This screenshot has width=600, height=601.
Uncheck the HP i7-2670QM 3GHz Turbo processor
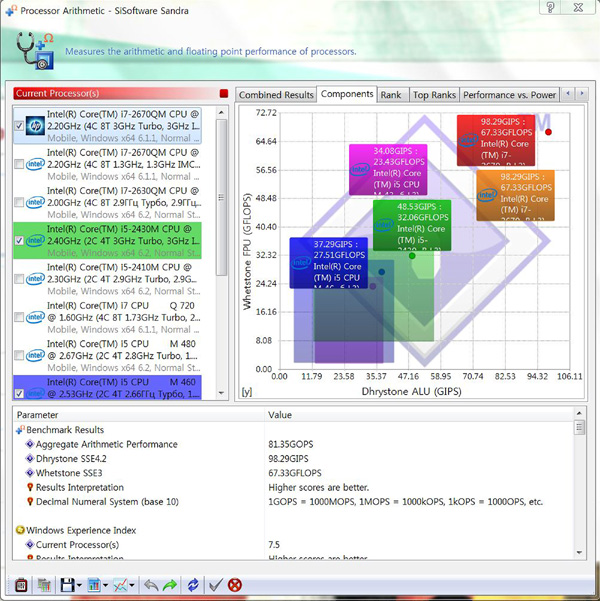click(19, 126)
